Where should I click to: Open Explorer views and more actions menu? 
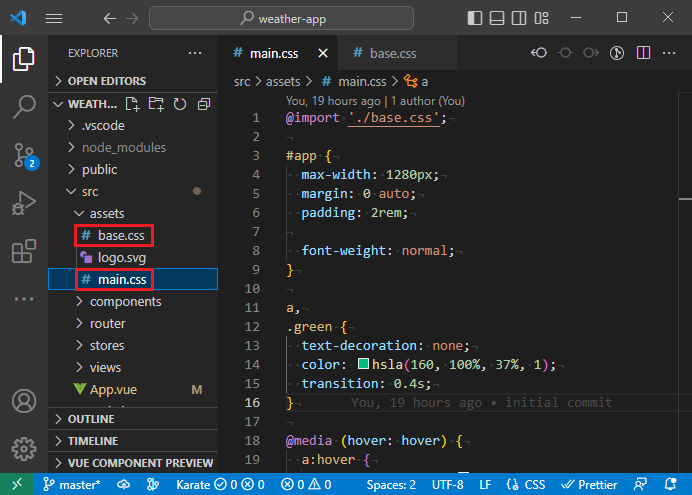(x=195, y=53)
